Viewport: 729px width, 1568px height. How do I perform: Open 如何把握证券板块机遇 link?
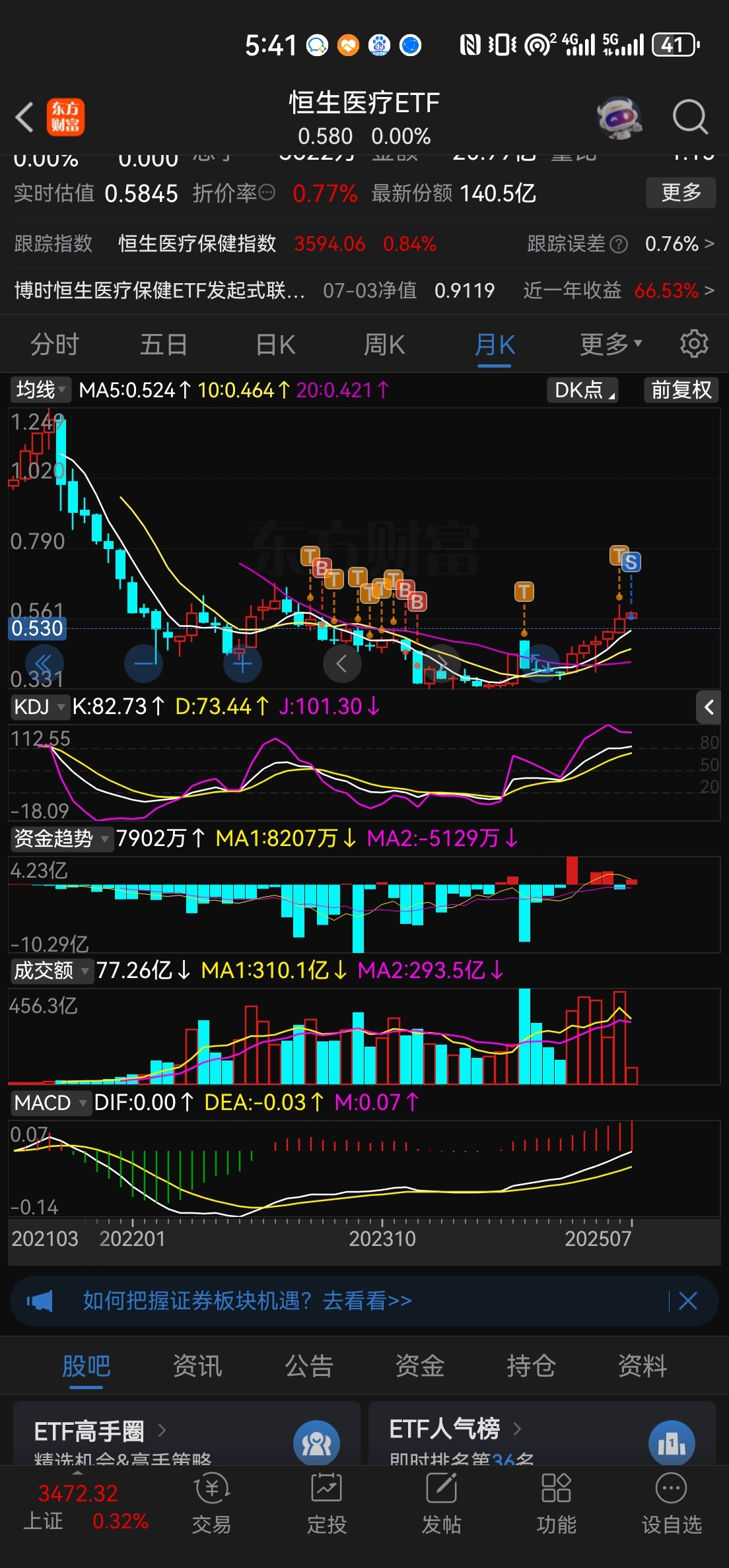pyautogui.click(x=247, y=1301)
